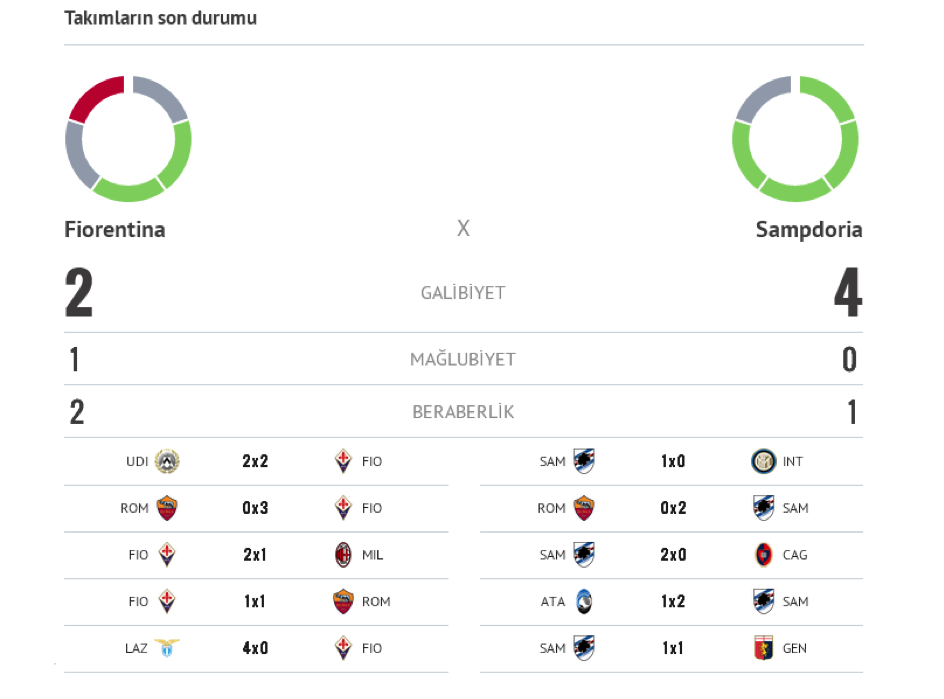Click the Genoa crest icon
The height and width of the screenshot is (699, 944).
pos(763,648)
